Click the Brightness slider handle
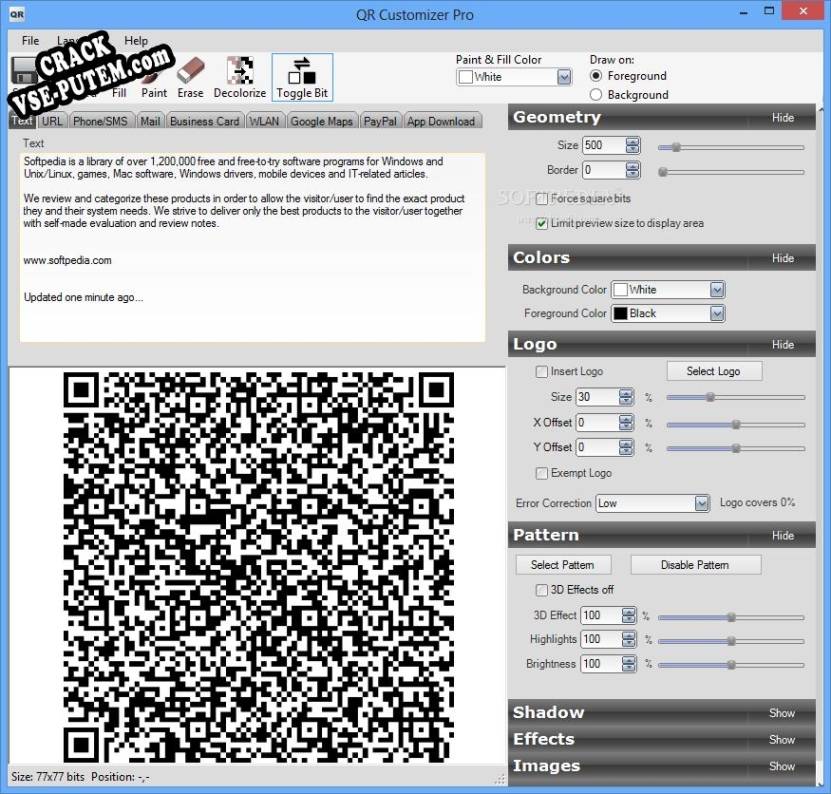 (x=731, y=665)
